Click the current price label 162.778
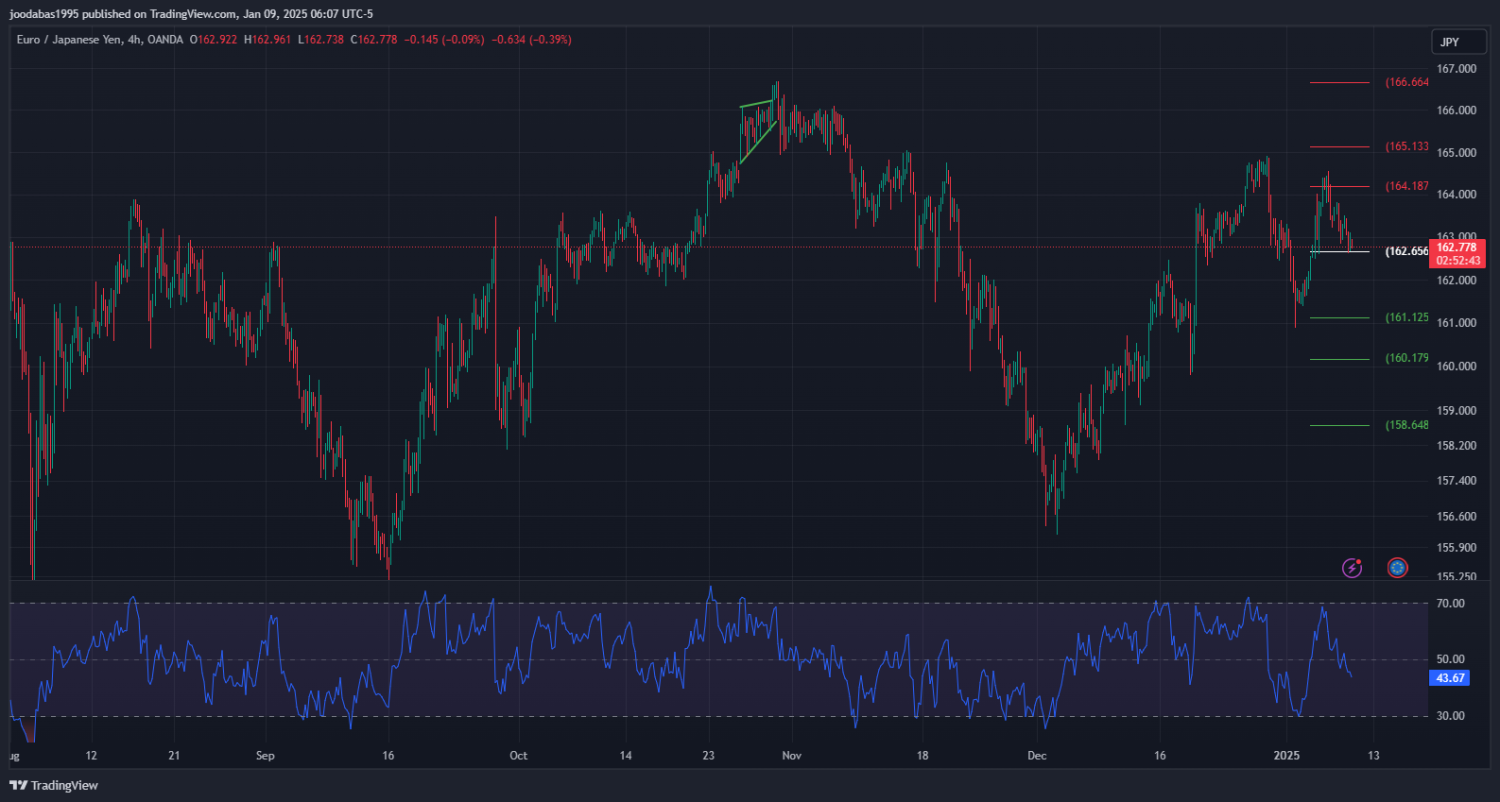The image size is (1500, 802). point(1455,247)
